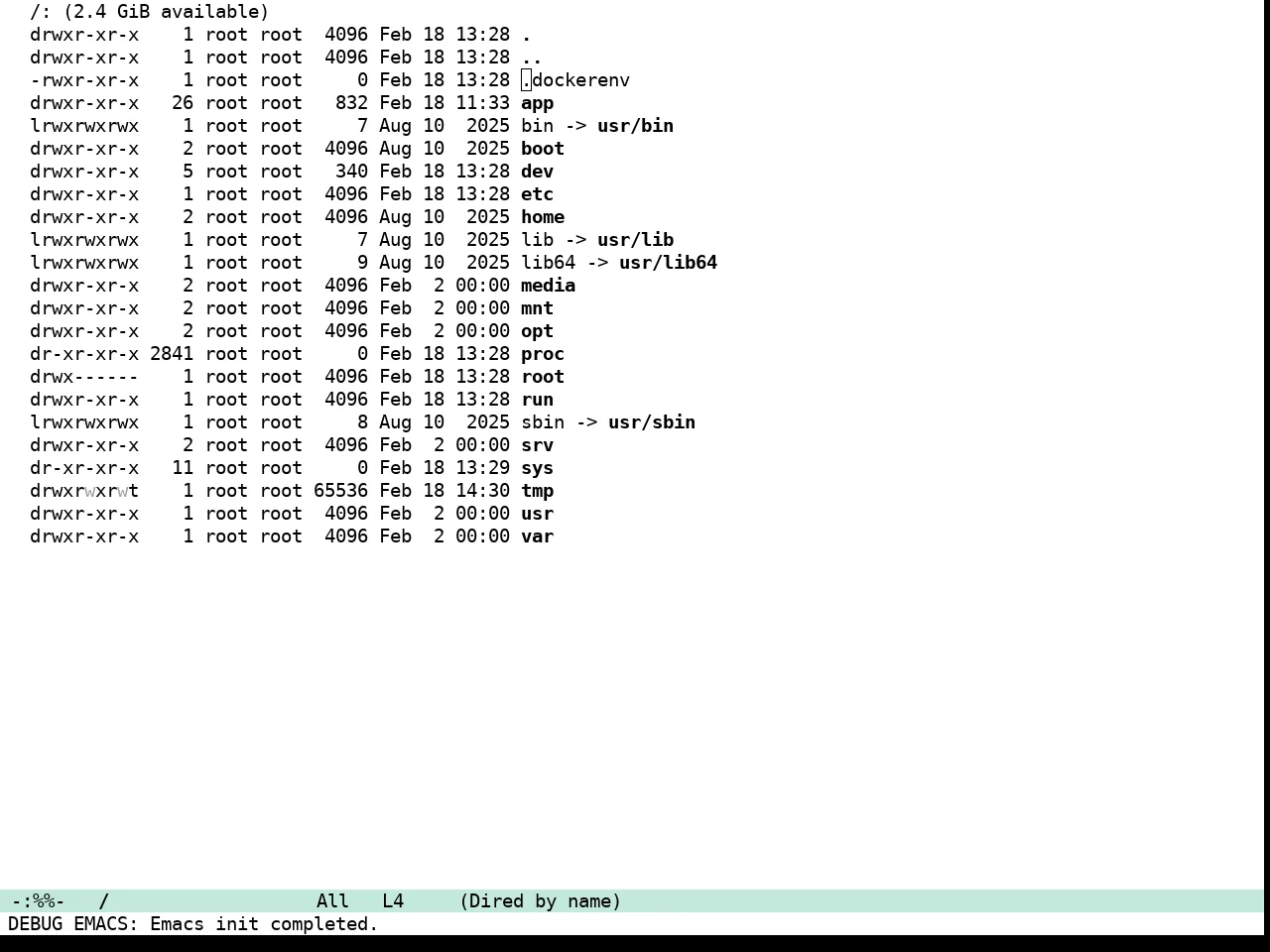Open the boot directory
Image resolution: width=1270 pixels, height=952 pixels.
pos(543,149)
